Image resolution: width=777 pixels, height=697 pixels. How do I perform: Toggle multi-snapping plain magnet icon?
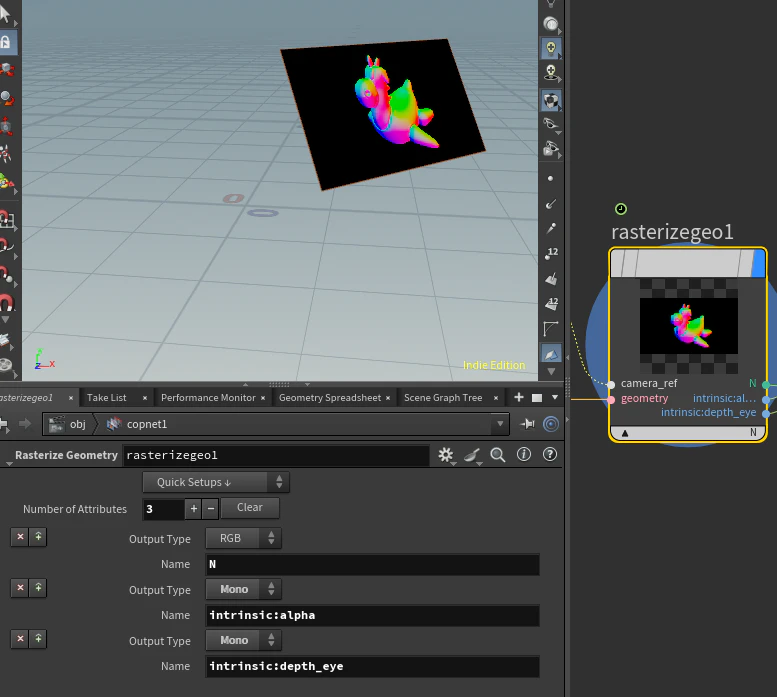pyautogui.click(x=6, y=302)
